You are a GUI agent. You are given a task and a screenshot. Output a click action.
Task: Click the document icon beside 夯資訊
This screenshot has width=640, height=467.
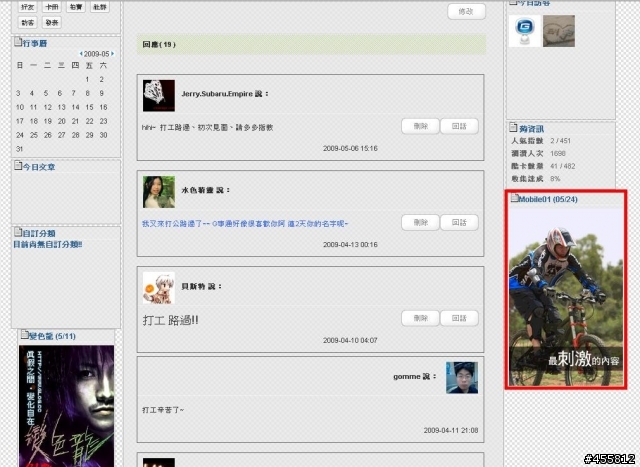[513, 127]
